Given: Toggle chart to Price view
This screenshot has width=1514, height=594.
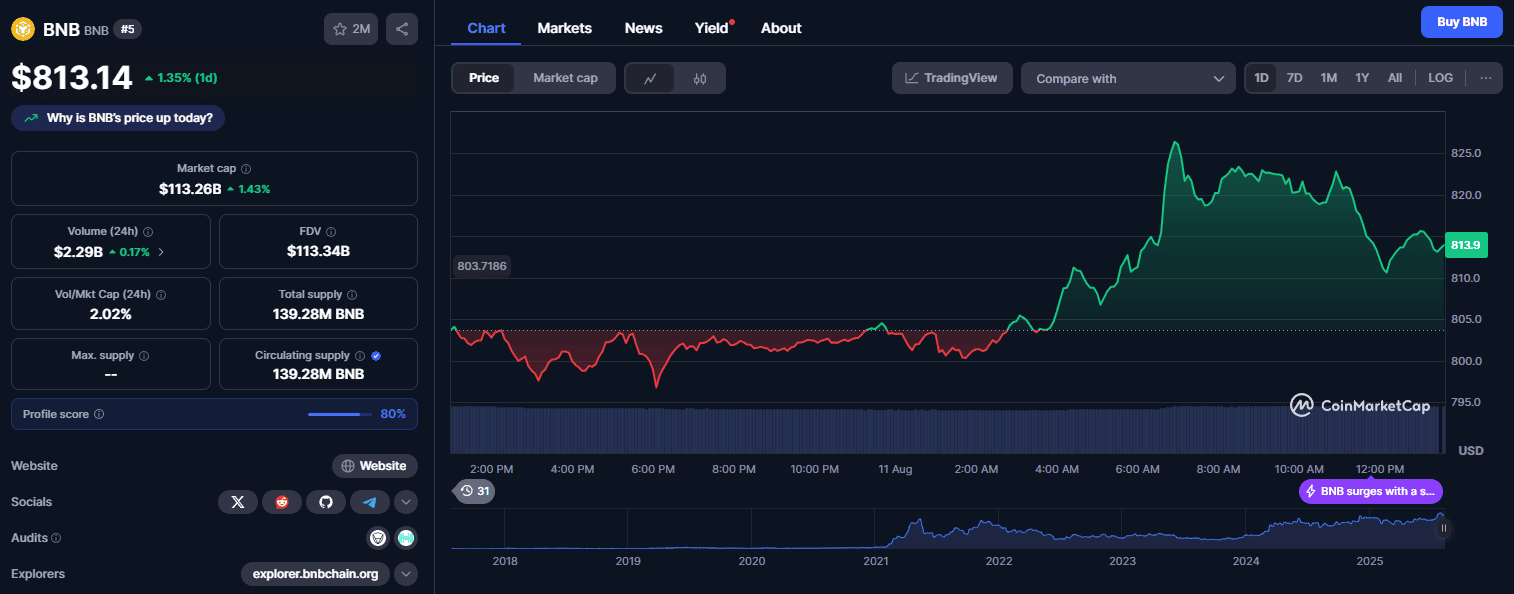Looking at the screenshot, I should (484, 78).
